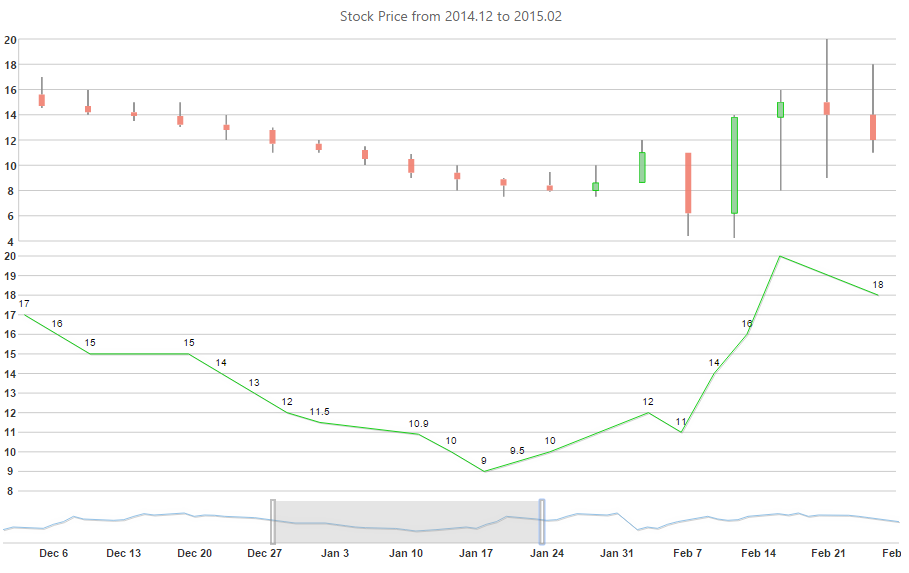Select the tall green candlestick spanning 6 to 14

tap(735, 165)
